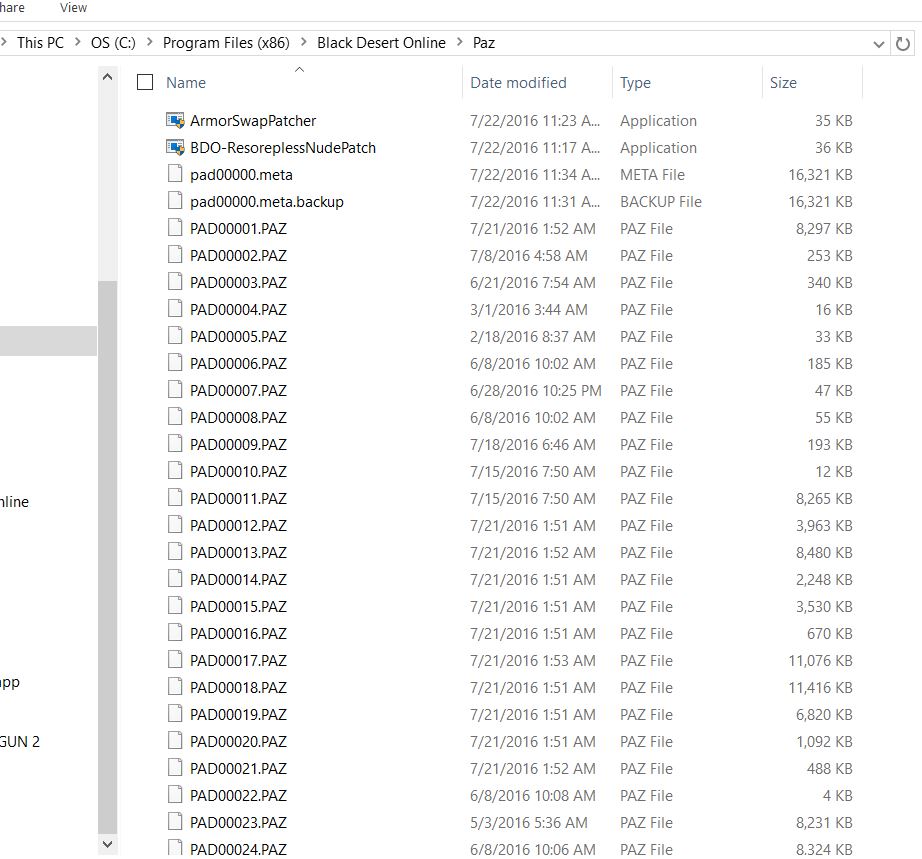
Task: Select the PAD00012.PAZ file icon
Action: pos(176,526)
